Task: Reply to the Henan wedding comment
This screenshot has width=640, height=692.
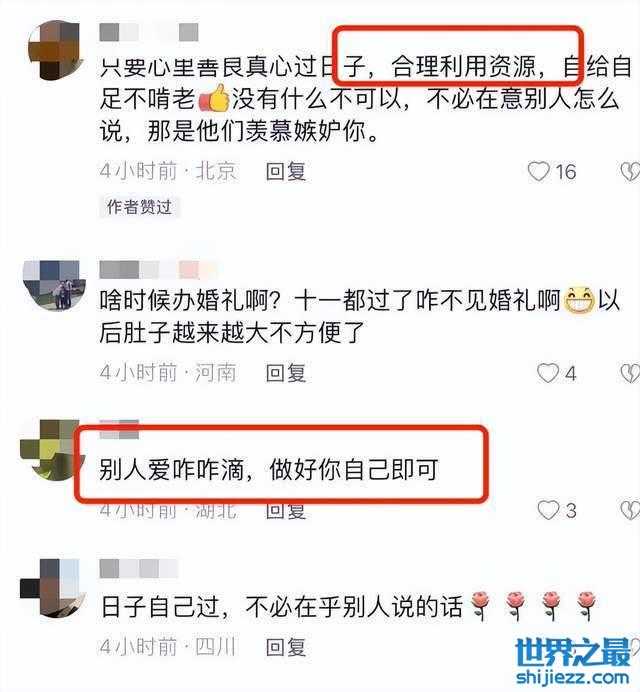Action: 286,373
